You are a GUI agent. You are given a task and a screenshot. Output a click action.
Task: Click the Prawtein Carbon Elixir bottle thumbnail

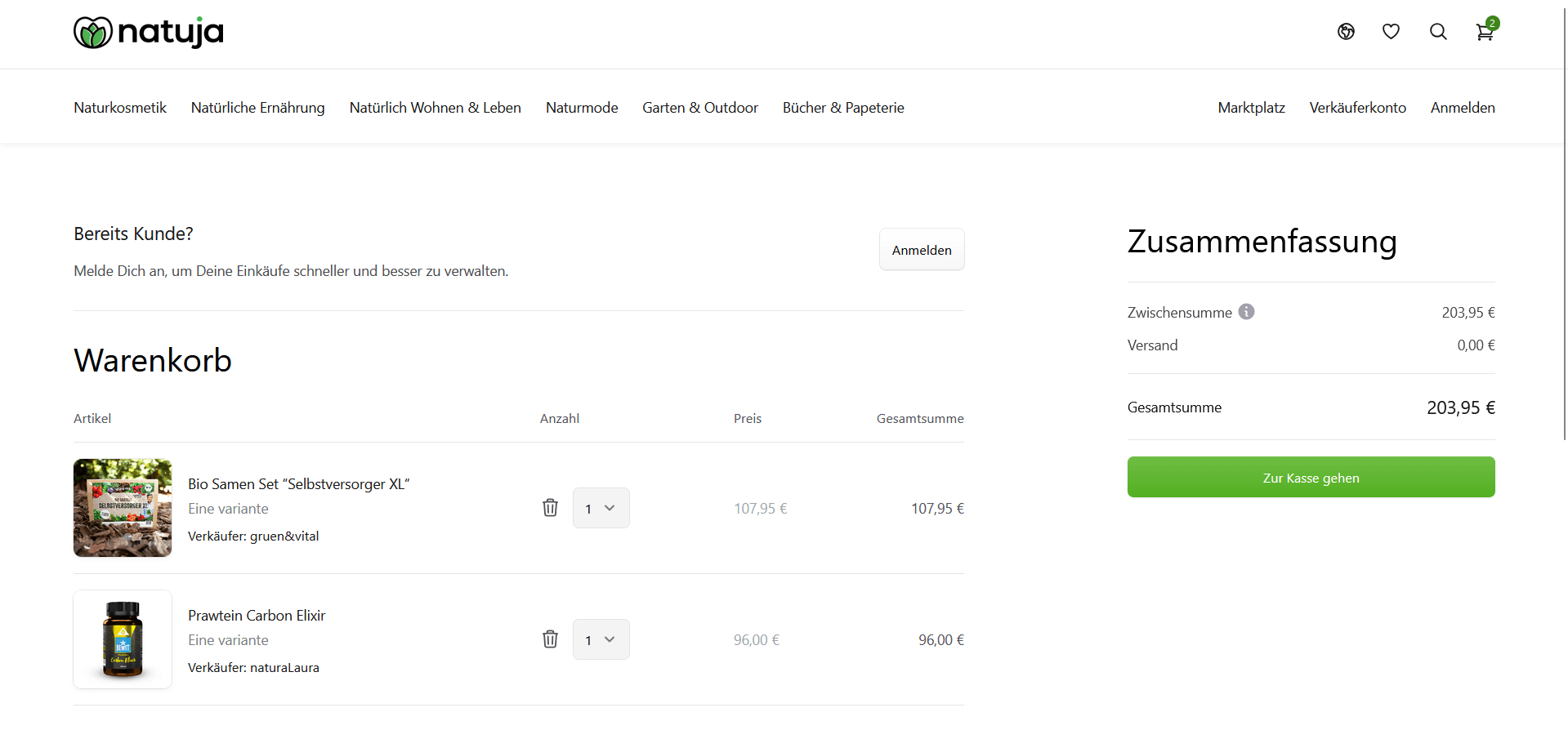click(123, 639)
